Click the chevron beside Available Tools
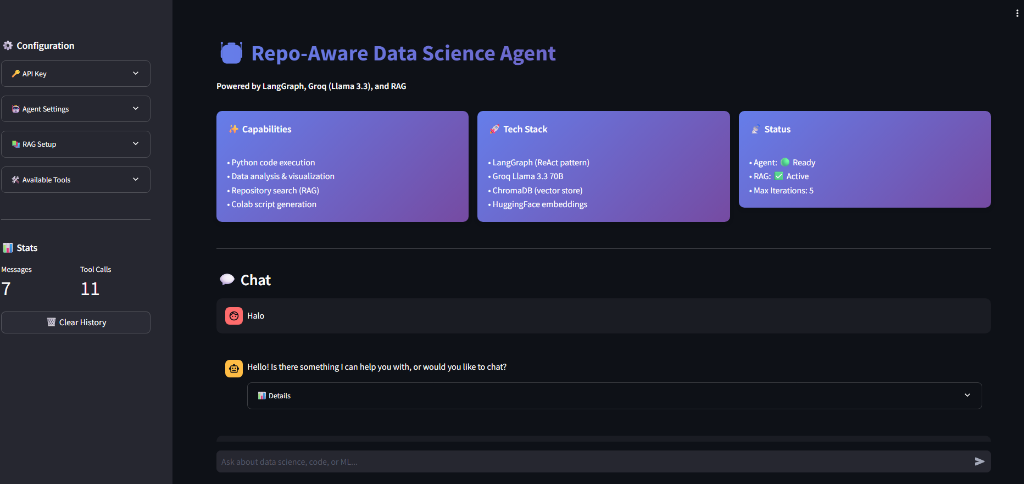This screenshot has width=1024, height=484. pyautogui.click(x=136, y=179)
